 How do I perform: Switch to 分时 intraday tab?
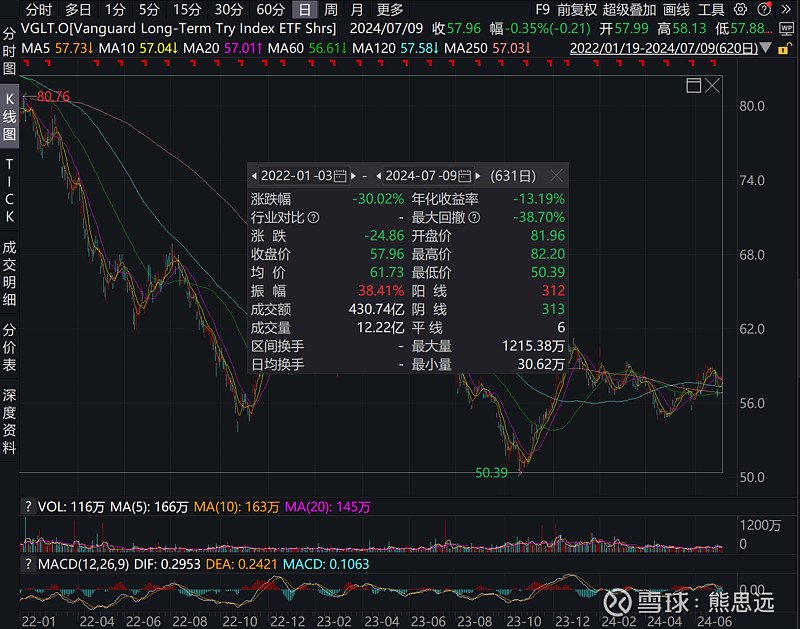pyautogui.click(x=39, y=9)
